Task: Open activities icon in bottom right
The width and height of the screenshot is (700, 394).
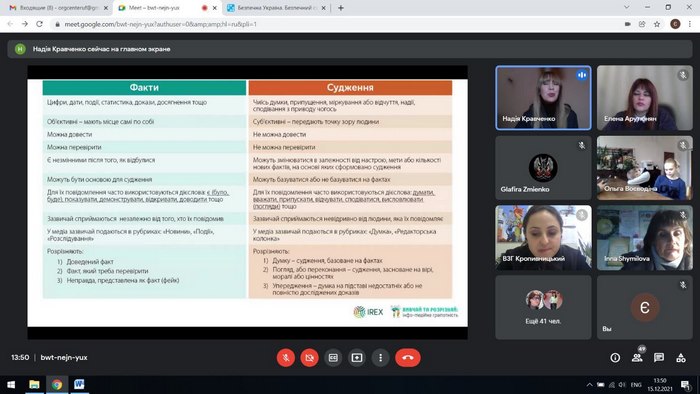Action: [681, 357]
